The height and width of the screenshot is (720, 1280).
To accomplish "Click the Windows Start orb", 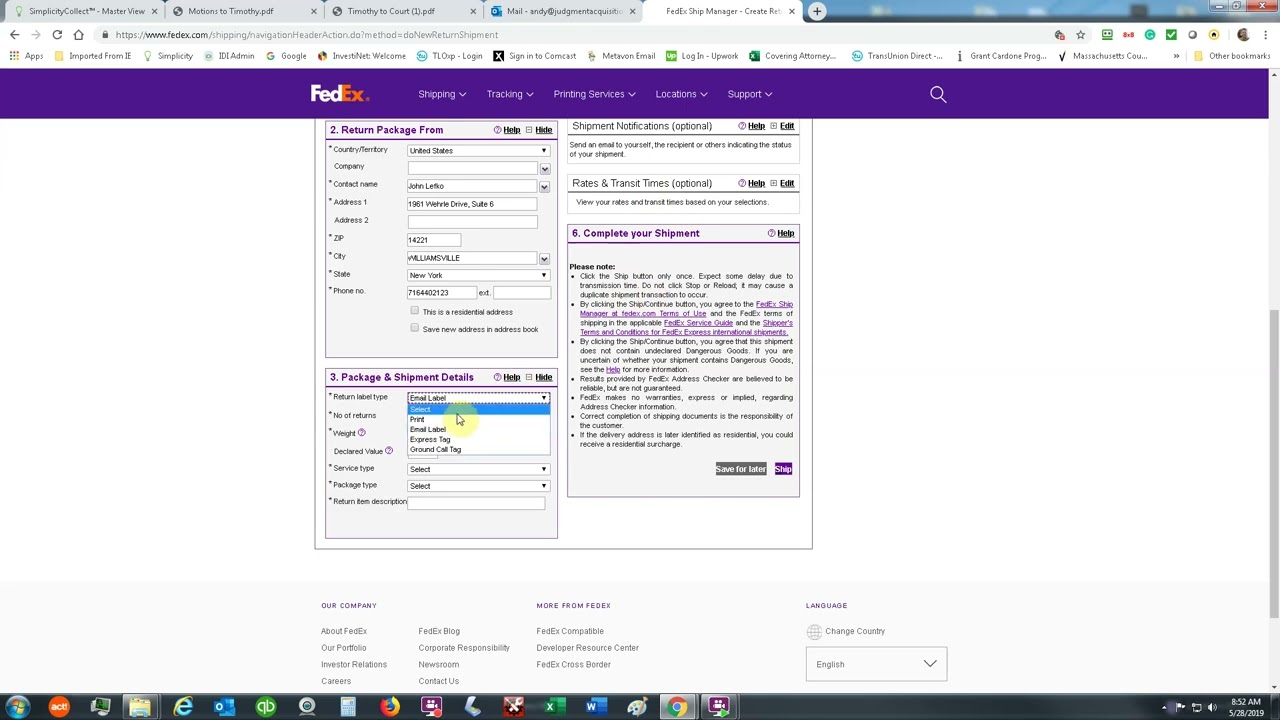I will (17, 707).
